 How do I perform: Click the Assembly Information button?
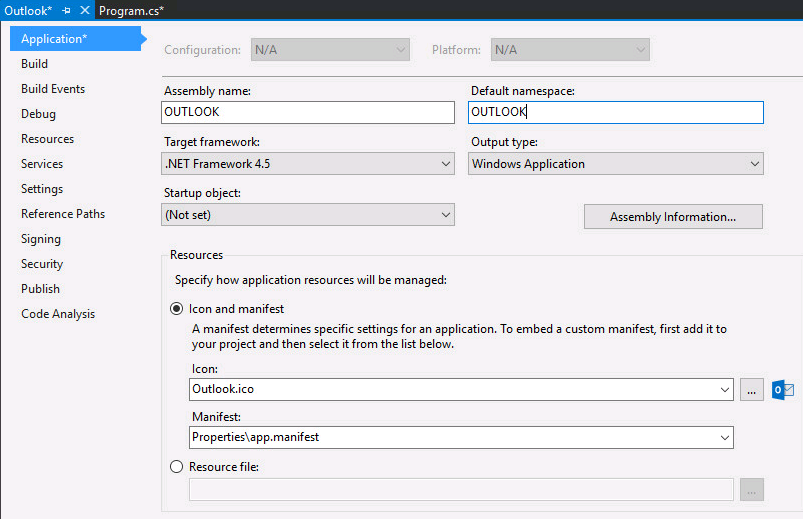tap(673, 217)
